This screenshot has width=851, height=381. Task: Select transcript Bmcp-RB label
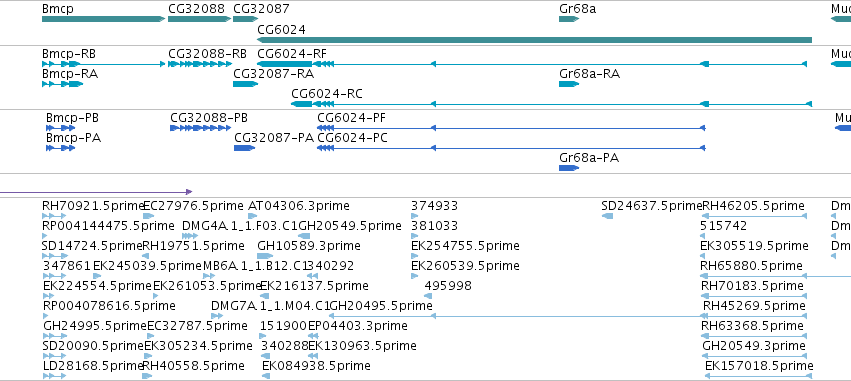[x=69, y=54]
